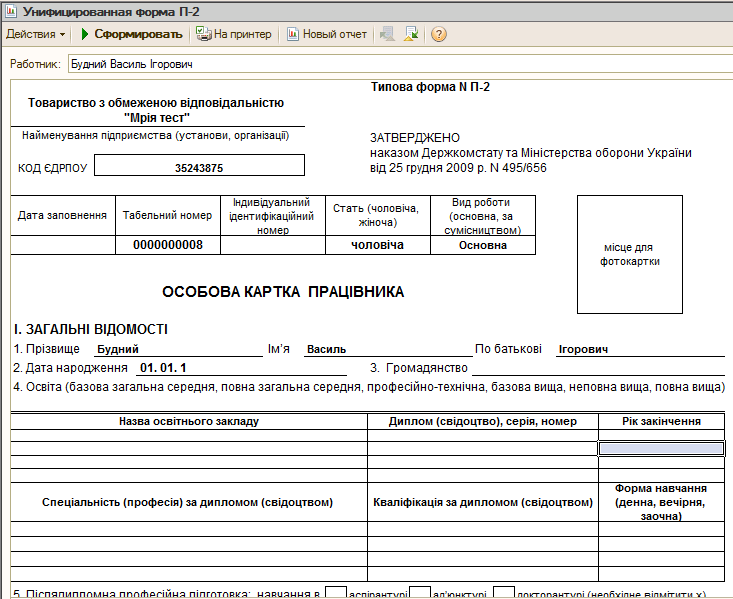This screenshot has height=599, width=733.
Task: Select the patronymic value 'Ігорович'
Action: pyautogui.click(x=583, y=349)
